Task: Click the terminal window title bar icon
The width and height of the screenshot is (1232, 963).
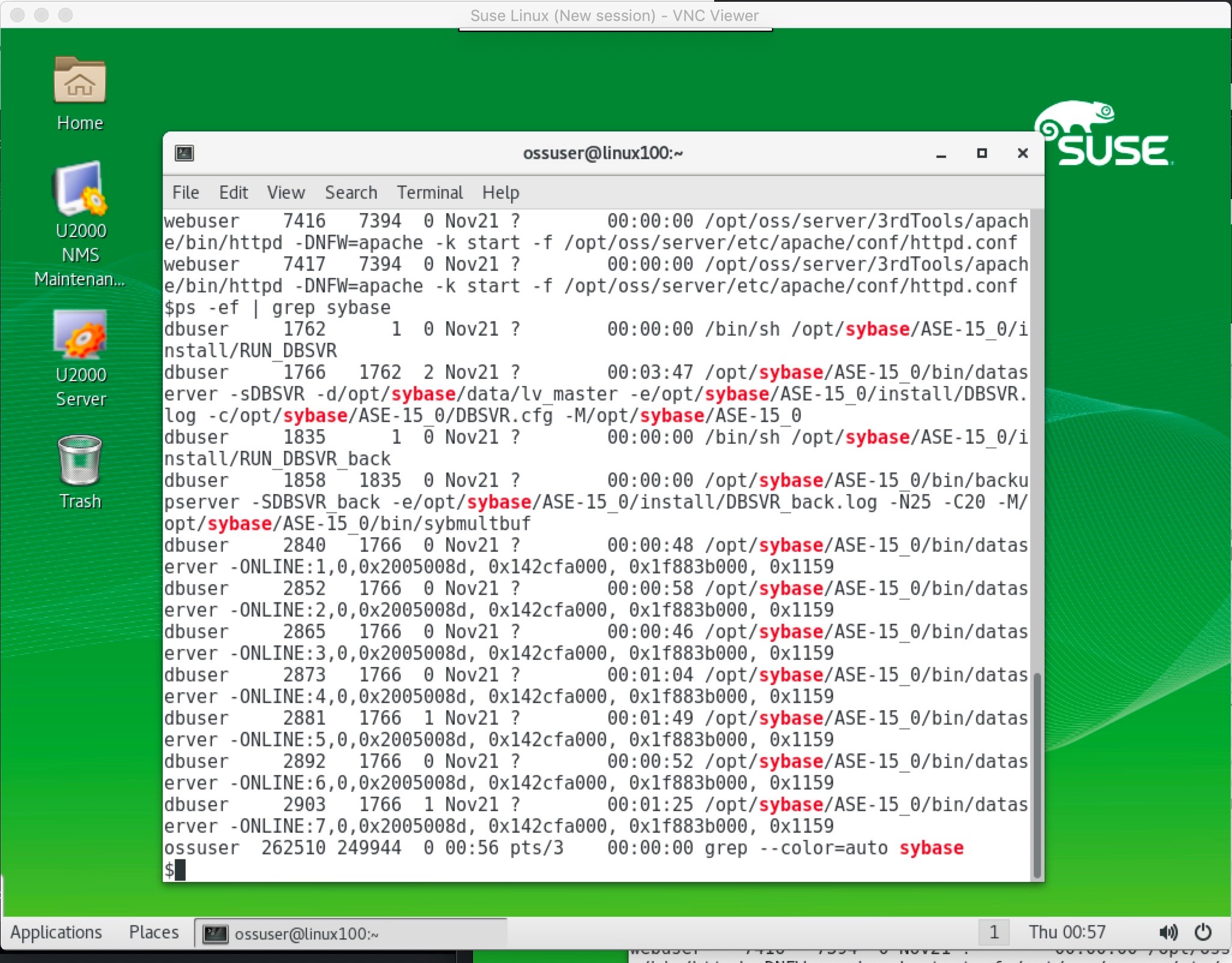Action: (184, 153)
